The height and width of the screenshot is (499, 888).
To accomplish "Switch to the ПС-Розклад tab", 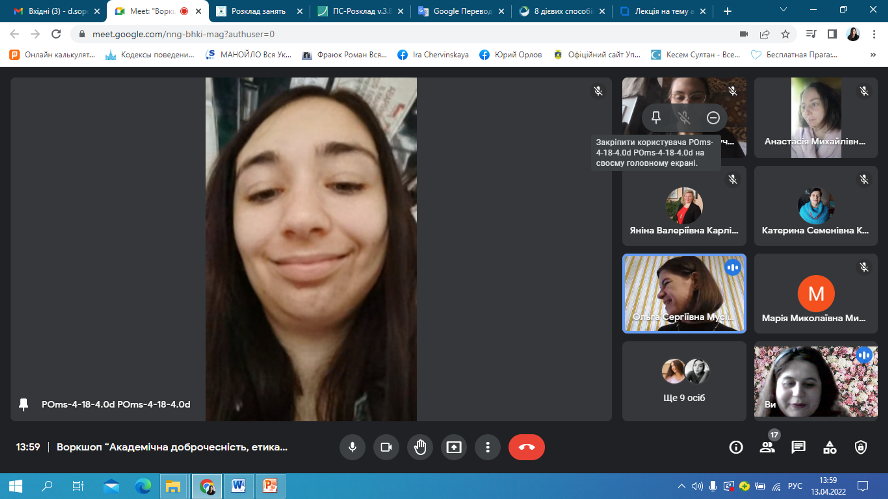I will [360, 11].
